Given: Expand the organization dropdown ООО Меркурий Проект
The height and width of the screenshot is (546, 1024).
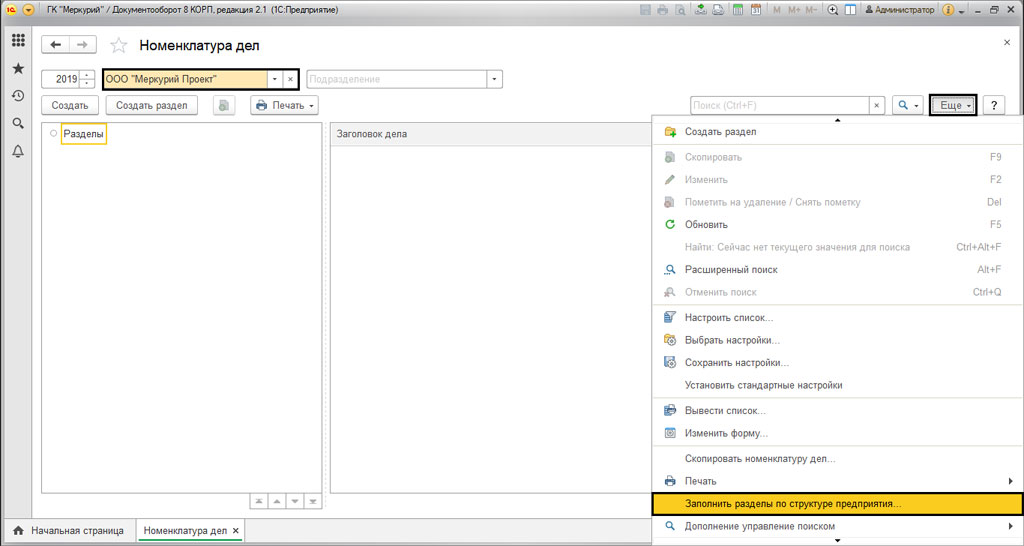Looking at the screenshot, I should click(275, 79).
